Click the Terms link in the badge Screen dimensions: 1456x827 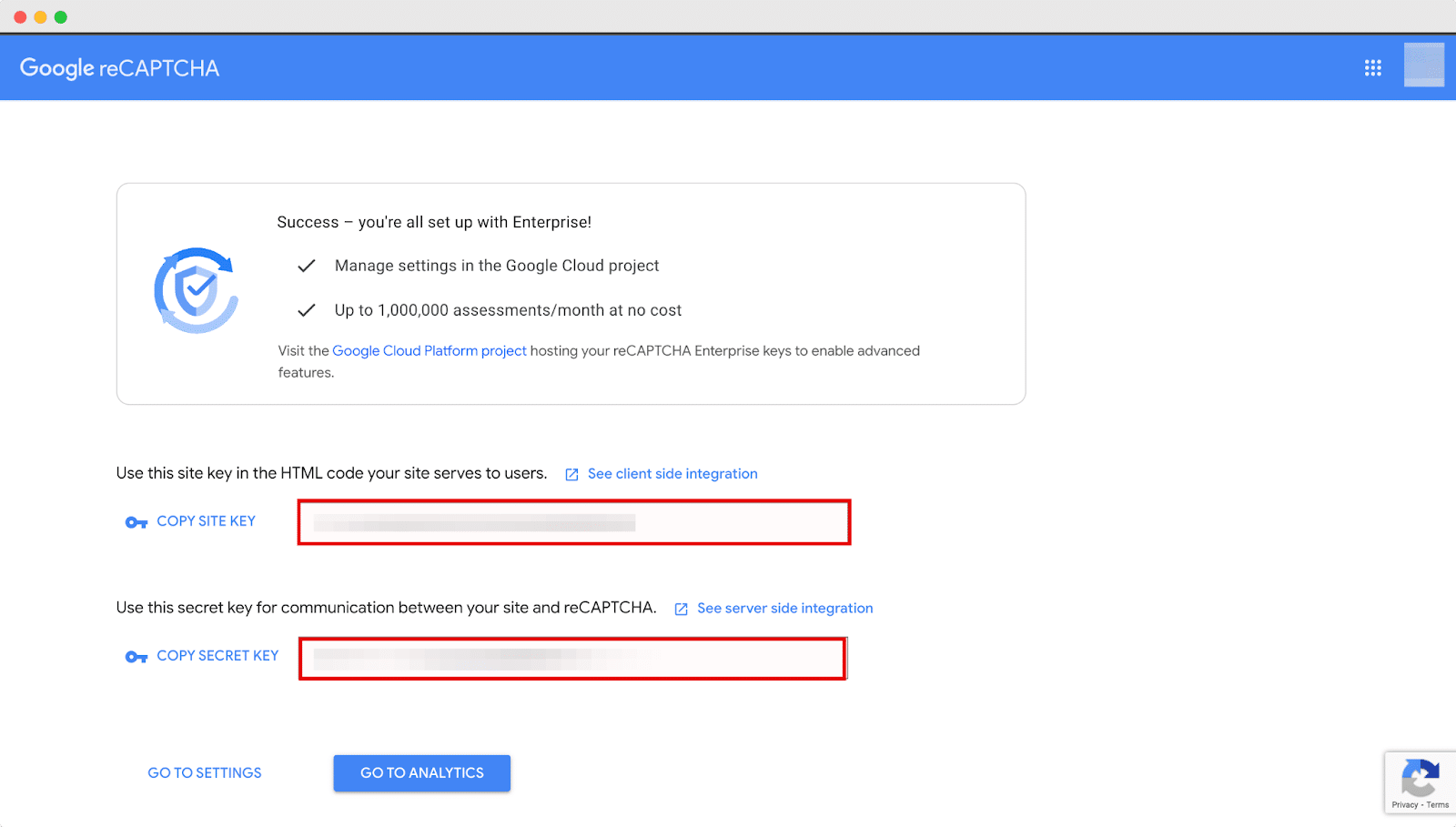pyautogui.click(x=1438, y=804)
